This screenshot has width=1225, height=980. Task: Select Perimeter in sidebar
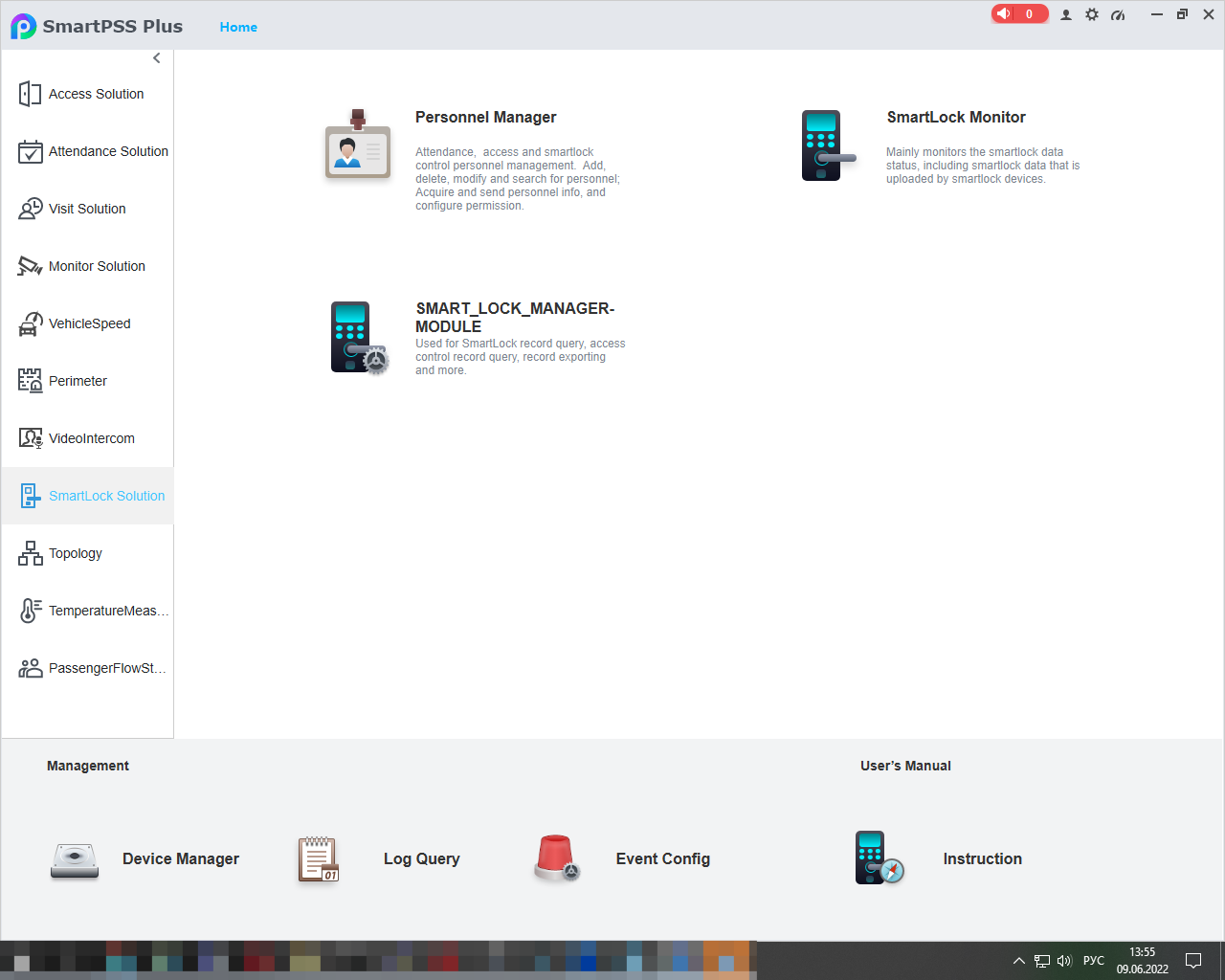[87, 381]
